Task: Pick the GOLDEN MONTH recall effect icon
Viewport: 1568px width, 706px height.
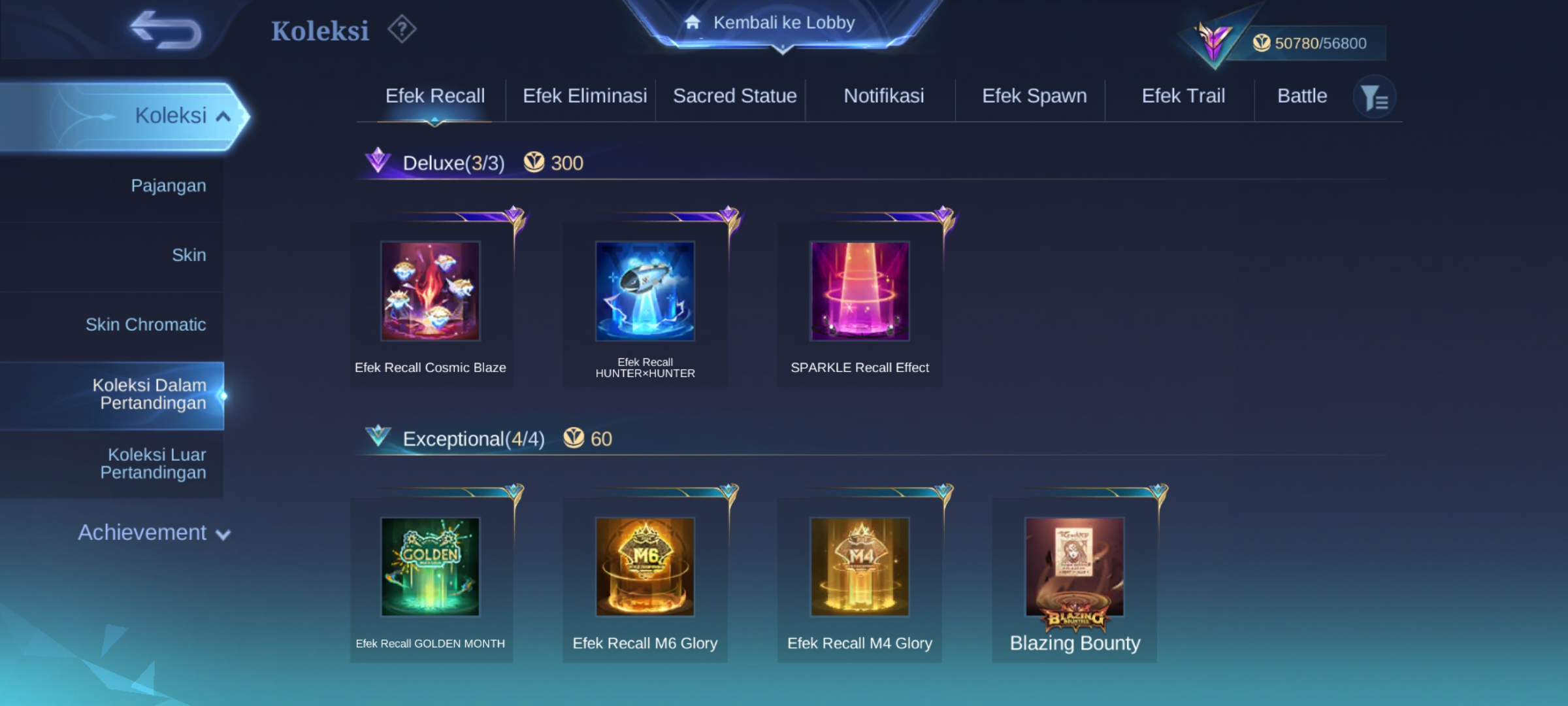Action: [431, 567]
